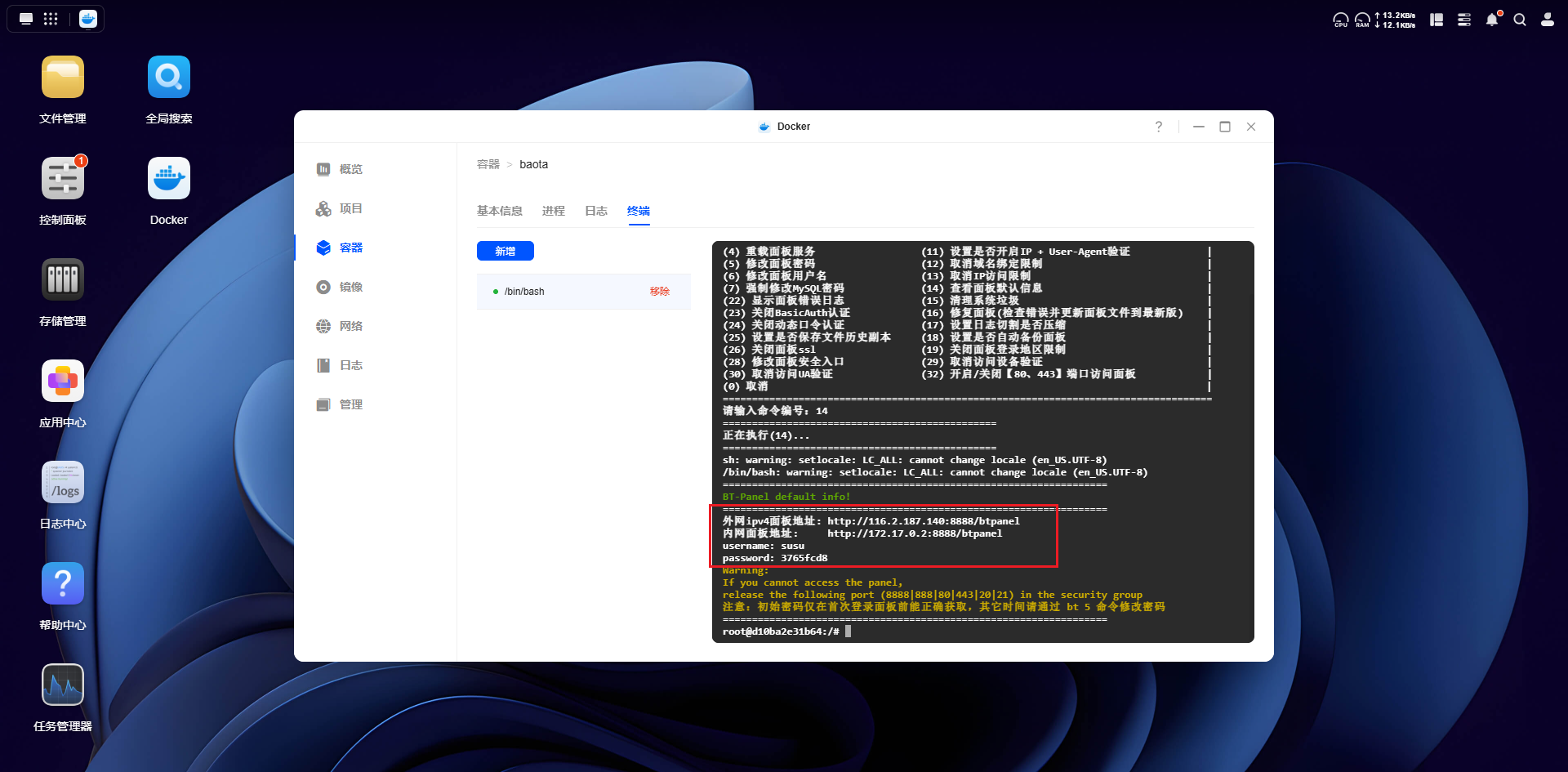The image size is (1568, 772).
Task: Open the 日志 tab of container baota
Action: pos(595,211)
